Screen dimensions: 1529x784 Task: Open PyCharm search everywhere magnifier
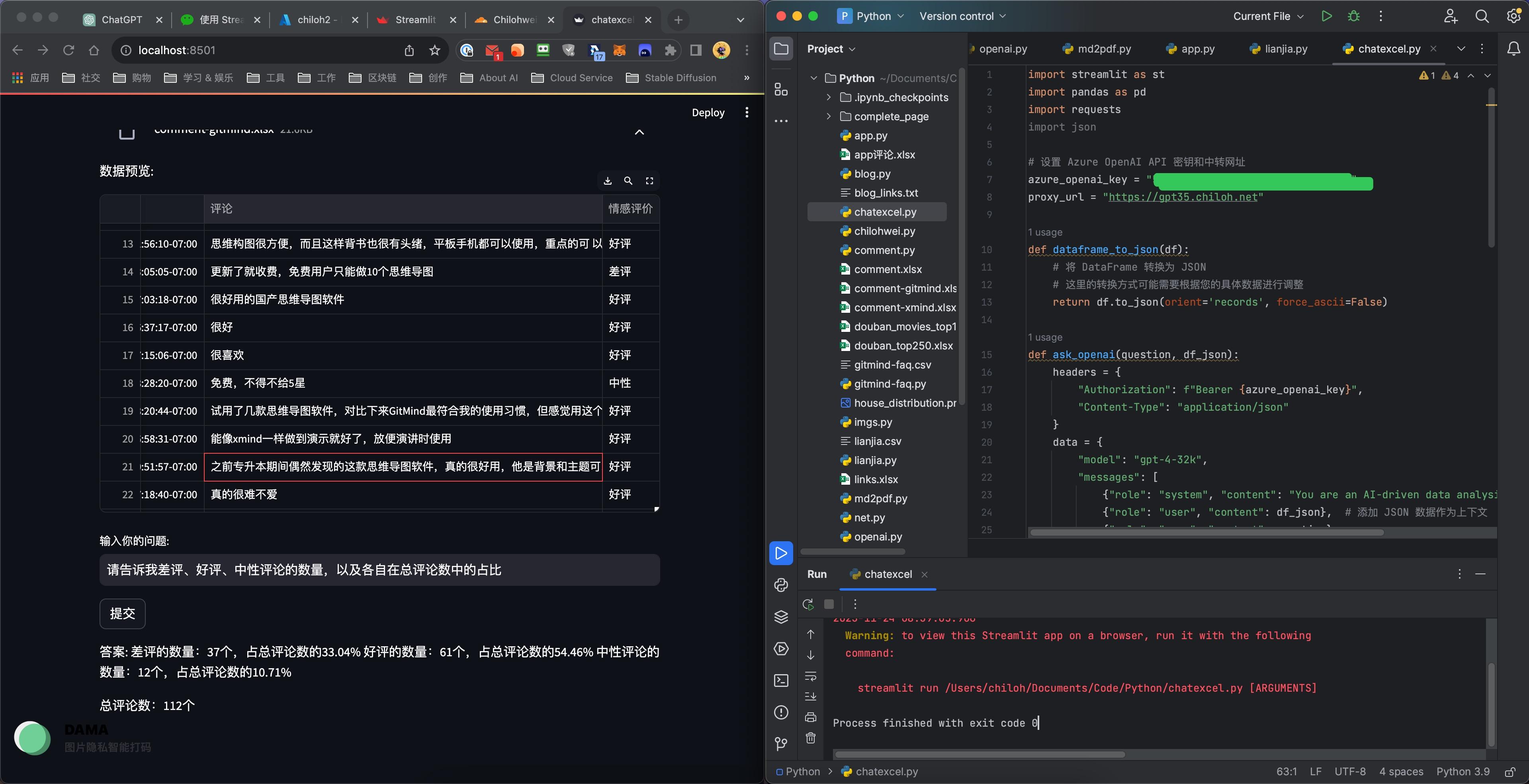click(1482, 17)
